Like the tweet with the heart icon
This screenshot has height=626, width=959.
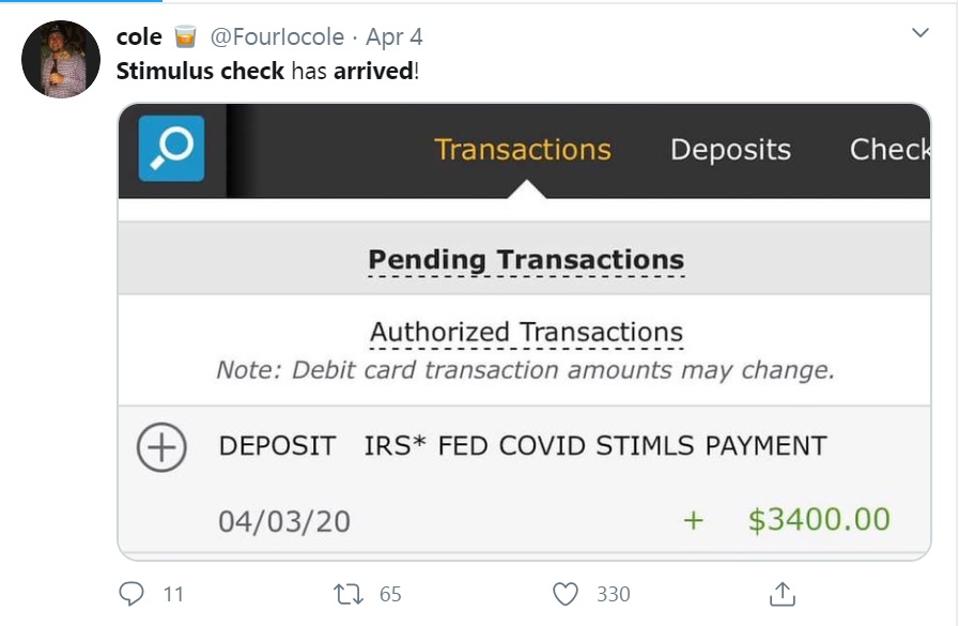[x=566, y=594]
